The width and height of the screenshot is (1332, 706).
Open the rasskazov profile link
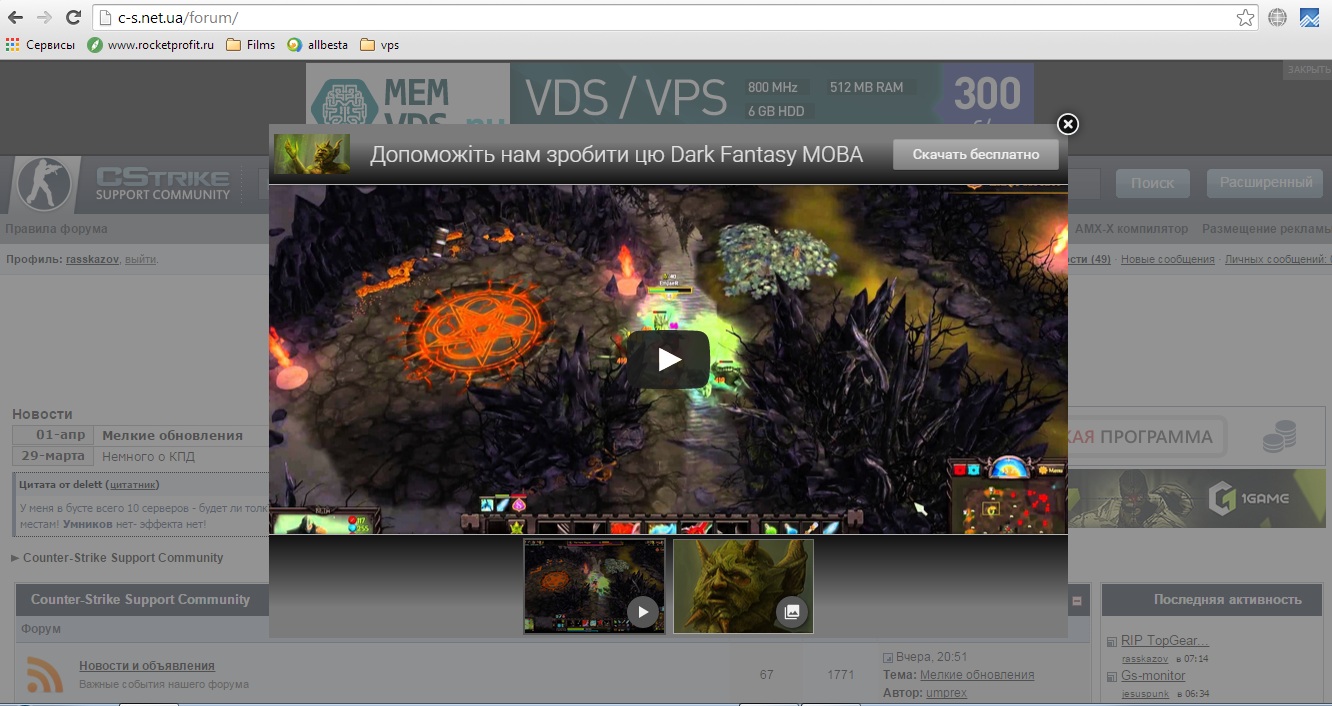(x=92, y=259)
